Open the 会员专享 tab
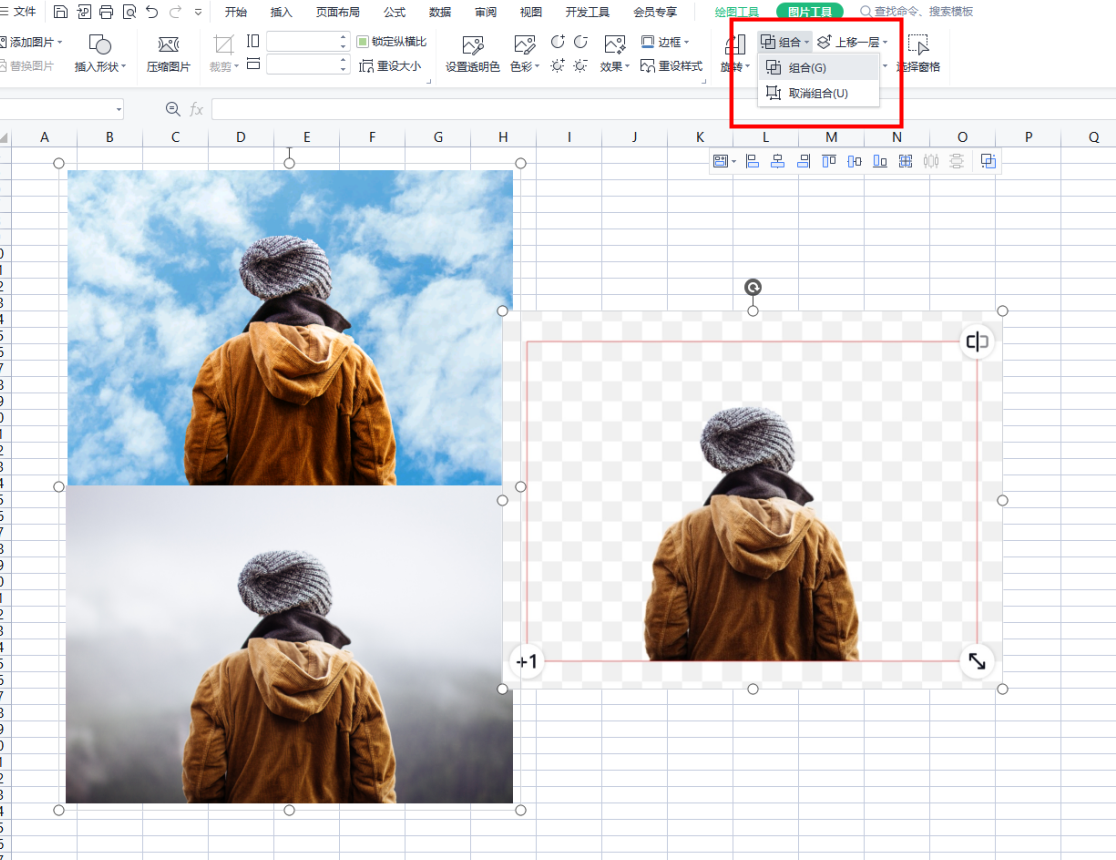Screen dimensions: 1116x860 coord(656,12)
